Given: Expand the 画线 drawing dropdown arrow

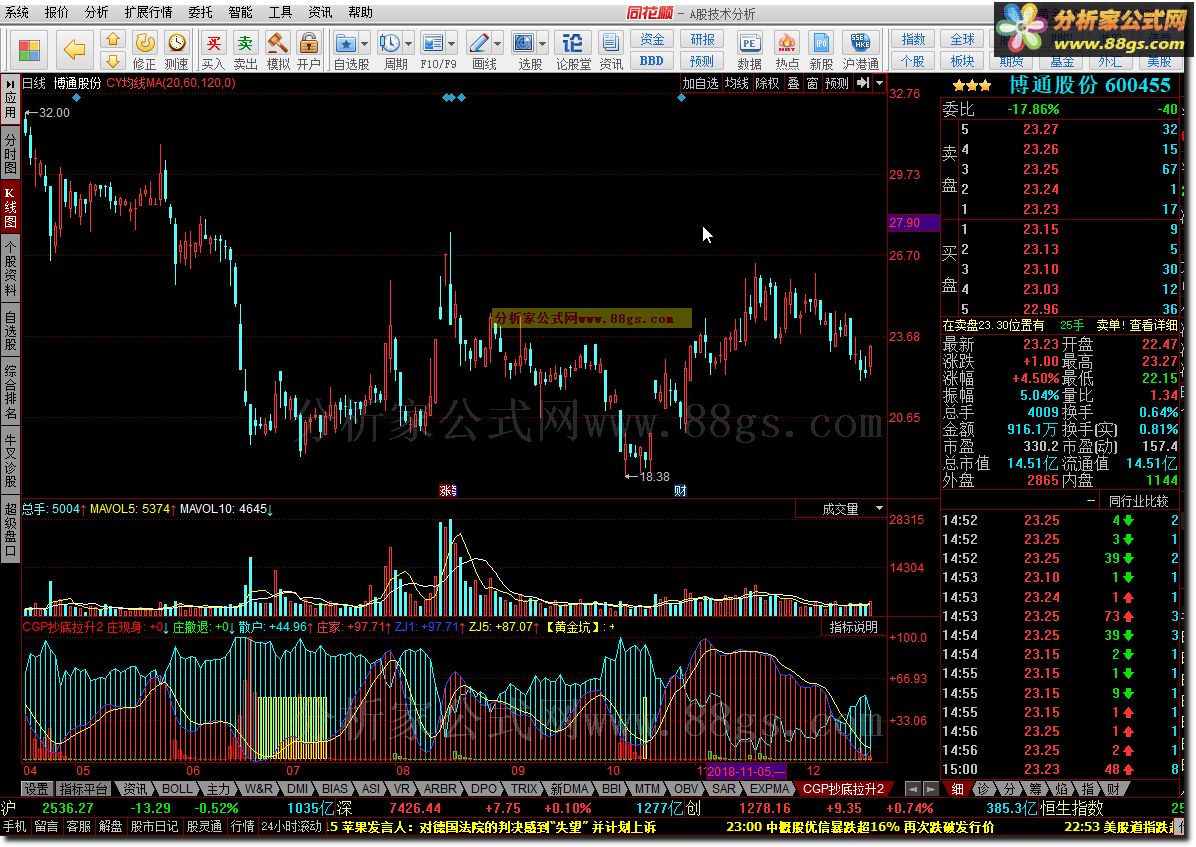Looking at the screenshot, I should [498, 44].
